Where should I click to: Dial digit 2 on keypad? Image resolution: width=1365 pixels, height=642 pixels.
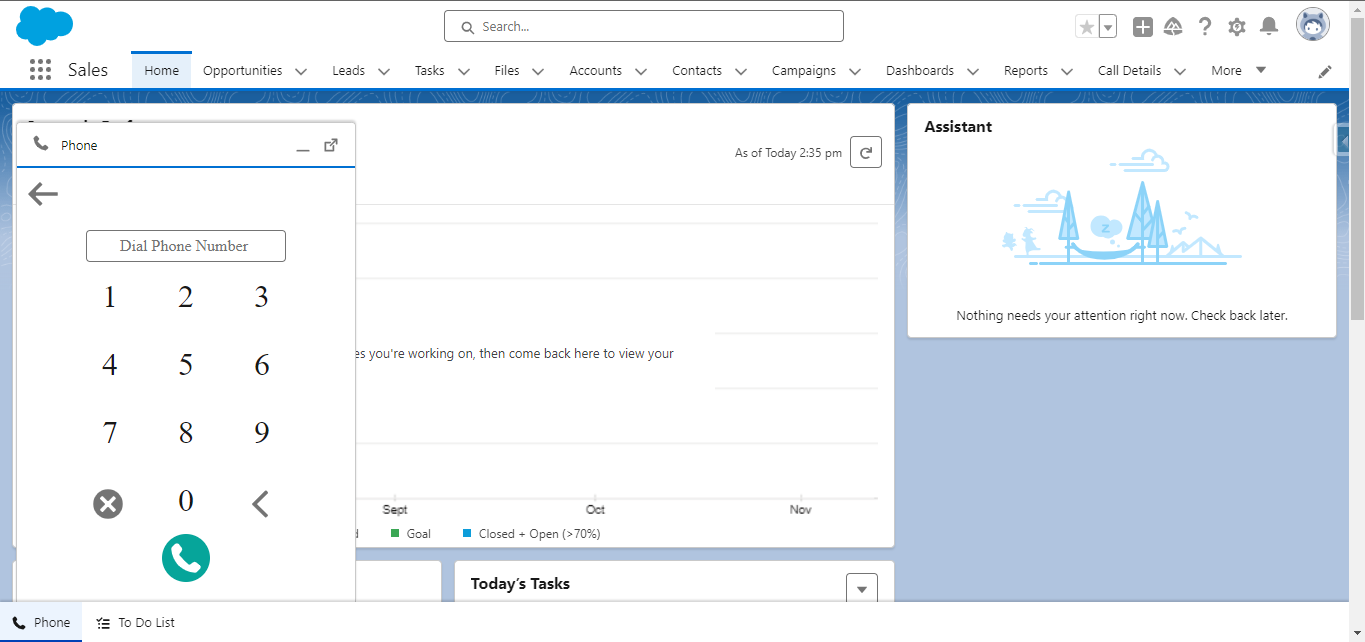tap(186, 297)
